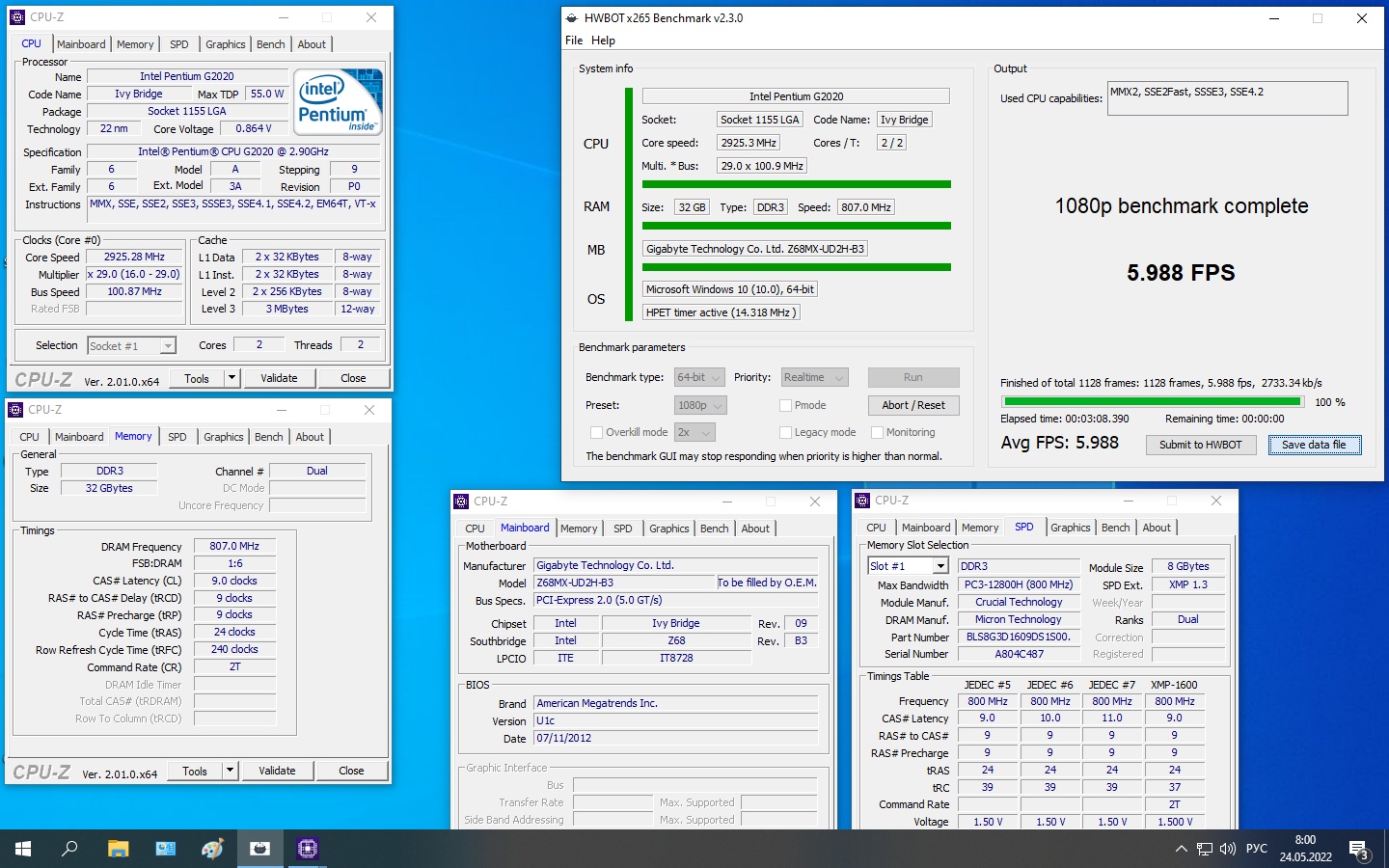Click the DRAM Frequency 807.0 MHz value
The image size is (1389, 868).
coord(234,546)
